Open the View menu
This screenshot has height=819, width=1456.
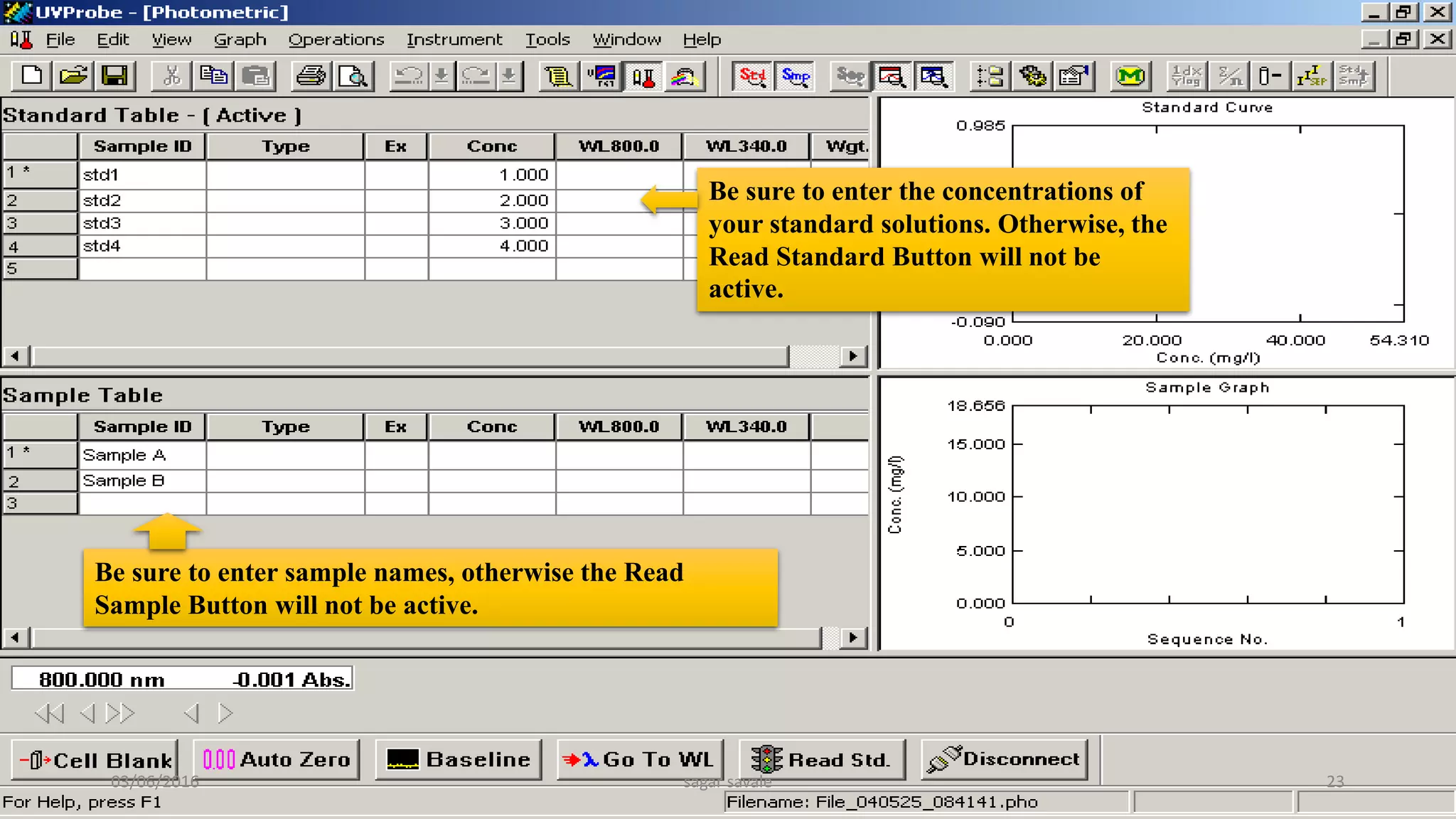point(171,40)
